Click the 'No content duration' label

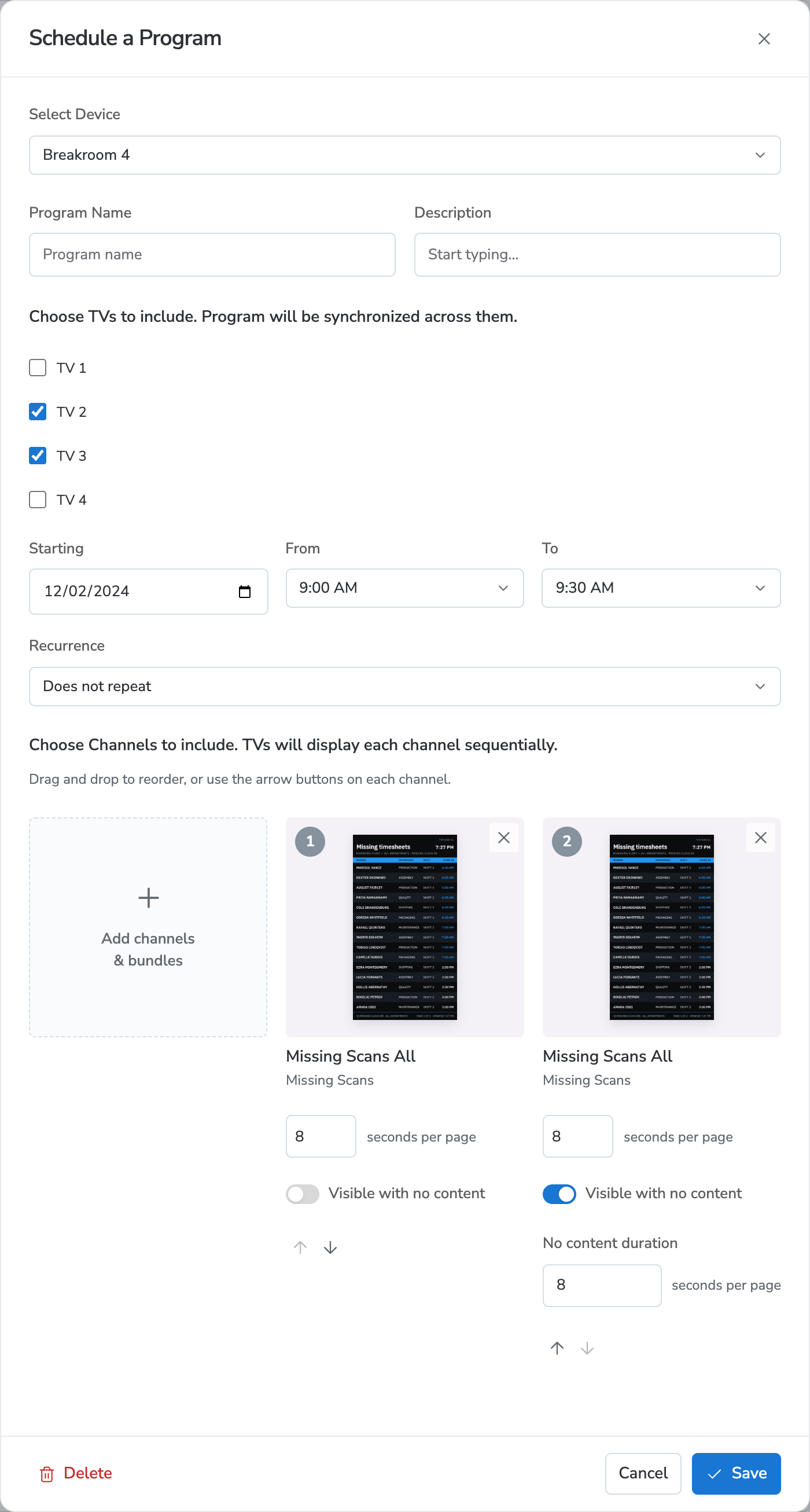pyautogui.click(x=610, y=1243)
